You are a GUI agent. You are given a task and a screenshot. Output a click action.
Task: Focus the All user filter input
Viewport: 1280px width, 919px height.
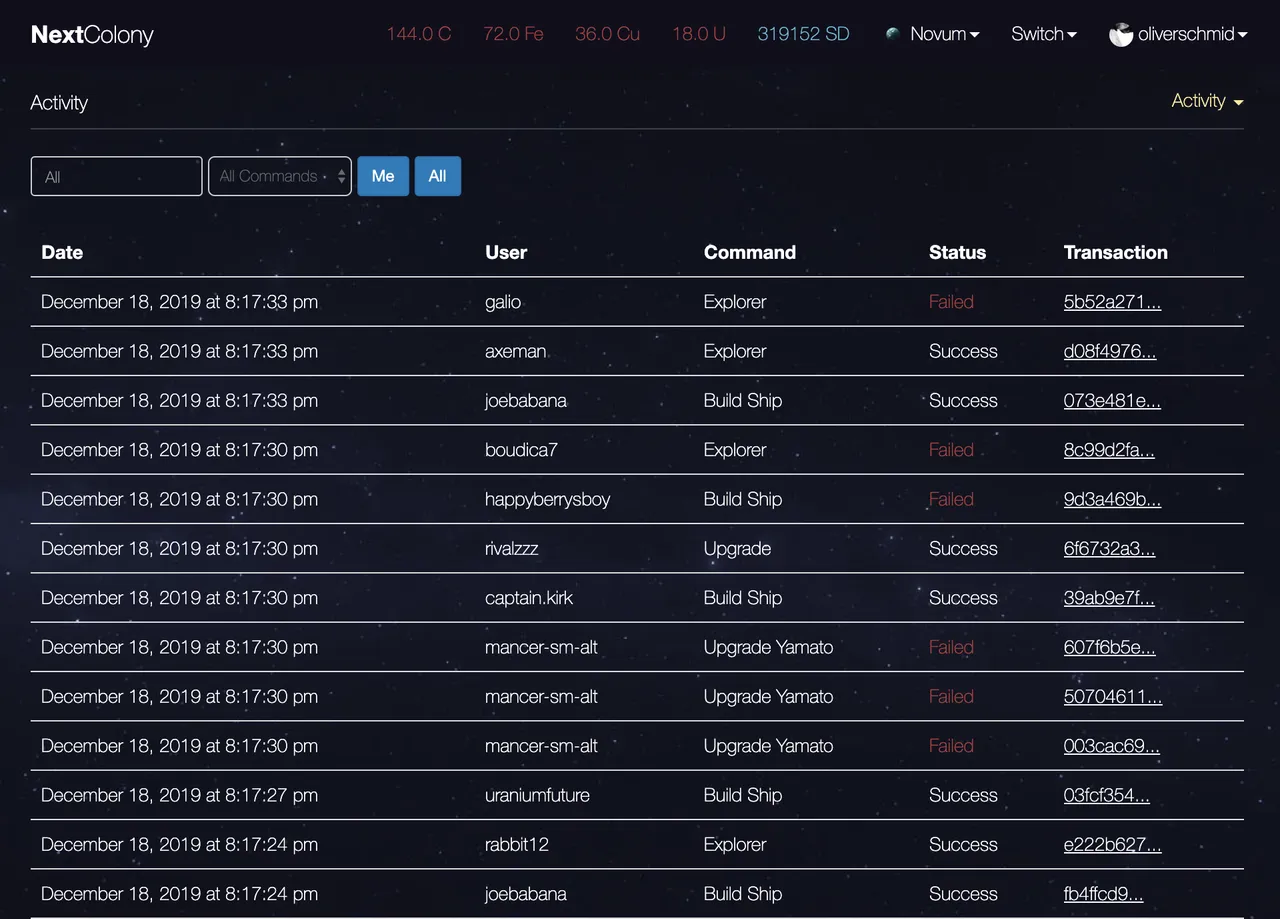click(x=116, y=176)
